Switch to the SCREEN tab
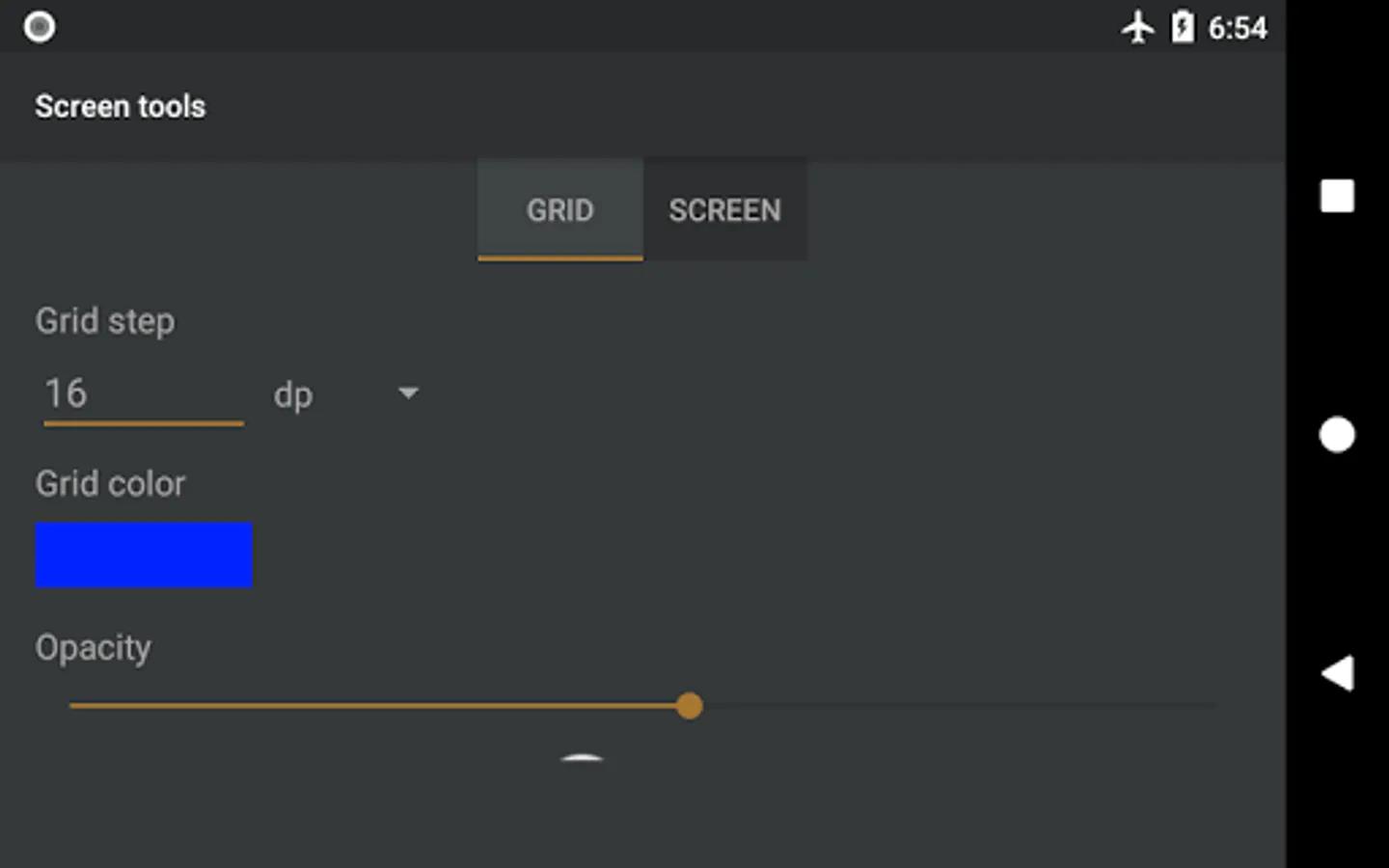This screenshot has width=1389, height=868. 725,209
